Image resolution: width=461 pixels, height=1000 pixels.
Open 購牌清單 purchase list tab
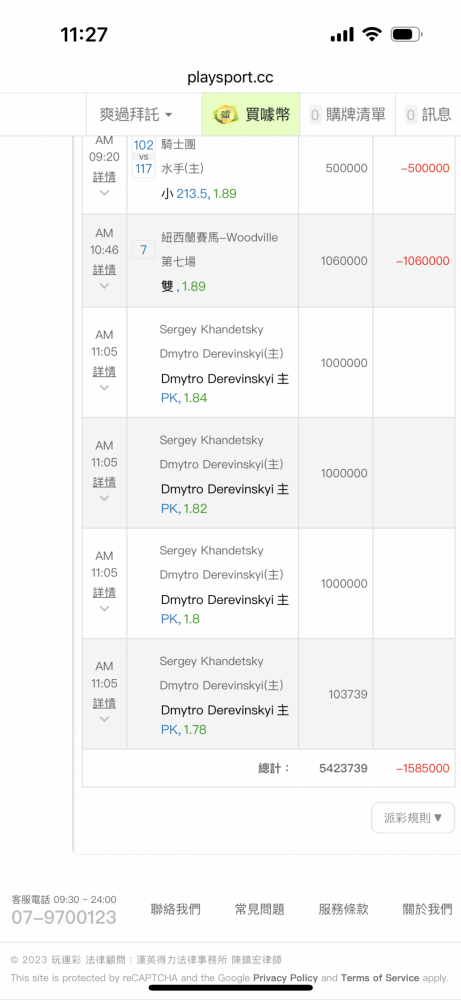348,115
